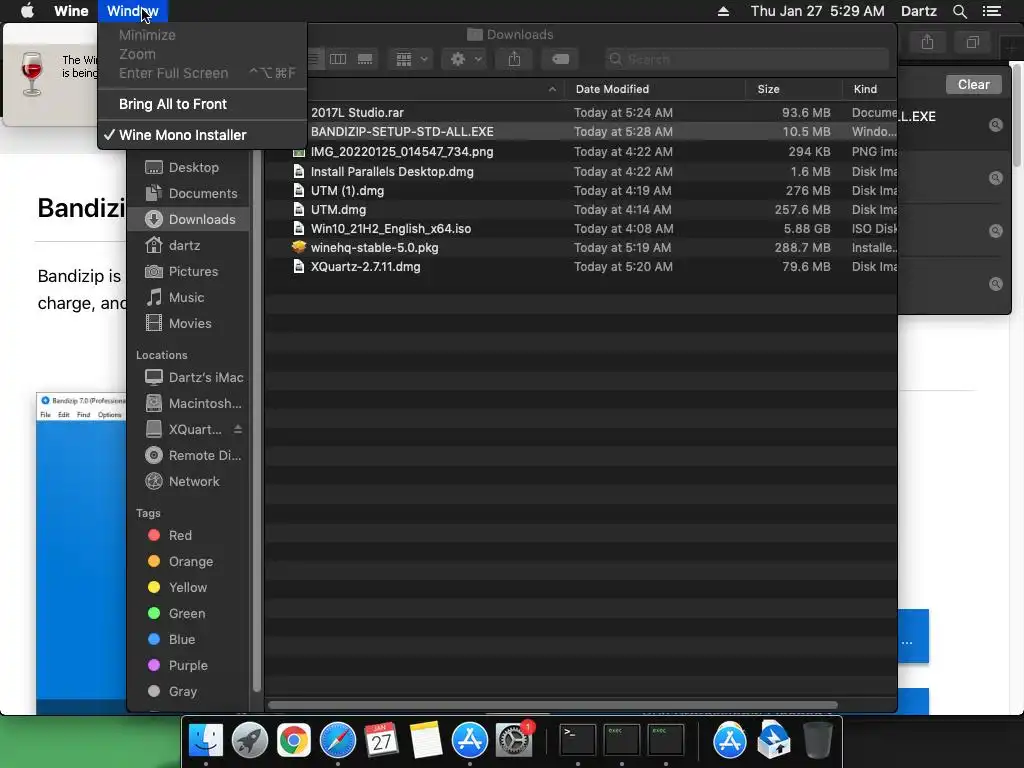Viewport: 1024px width, 768px height.
Task: Open Notification Center list icon
Action: [992, 11]
